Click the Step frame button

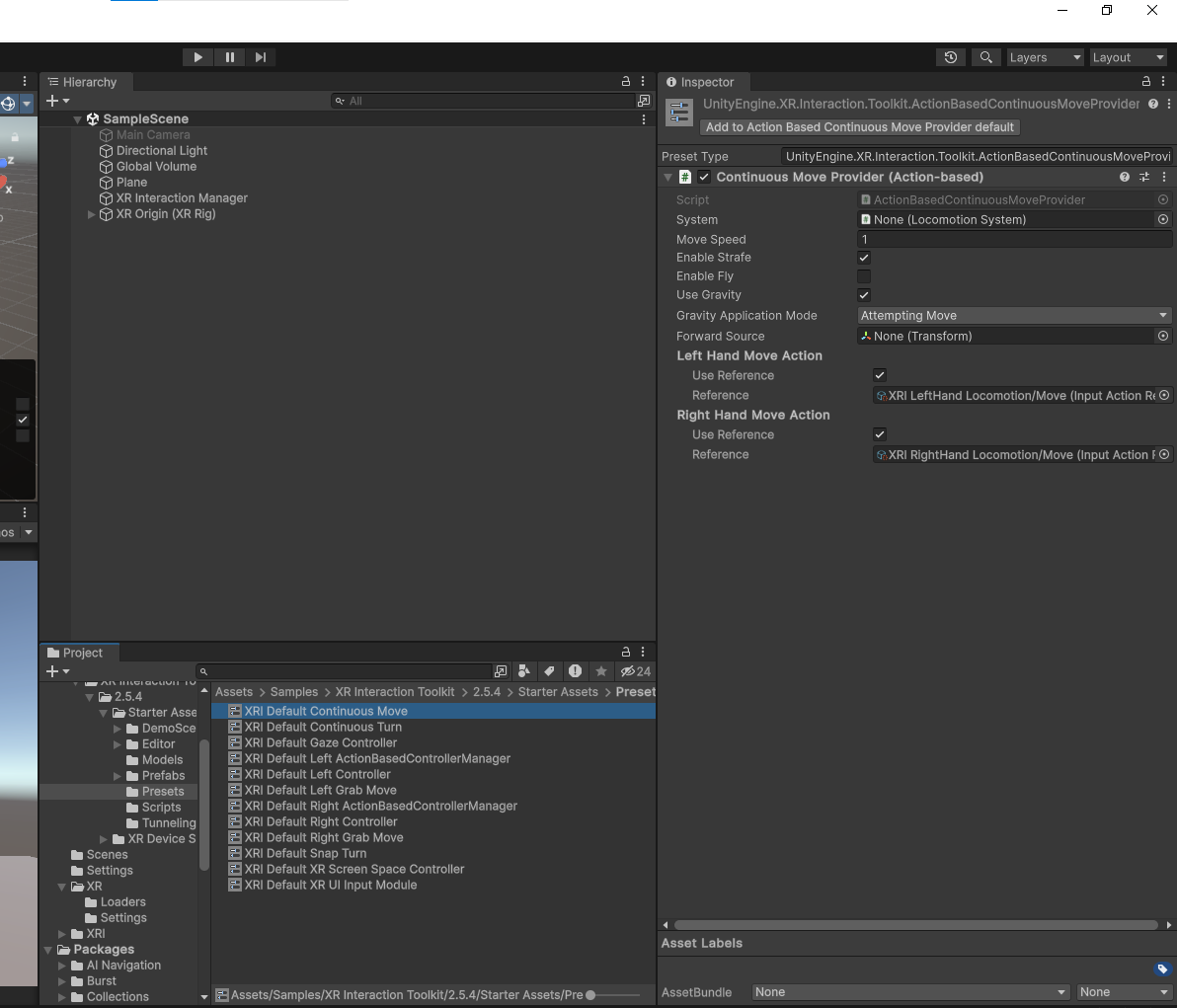tap(261, 57)
